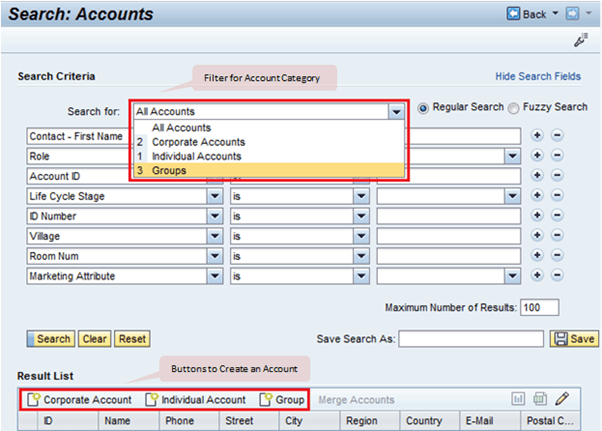Screen dimensions: 602x431
Task: Choose Corporate Accounts from the list
Action: click(198, 142)
